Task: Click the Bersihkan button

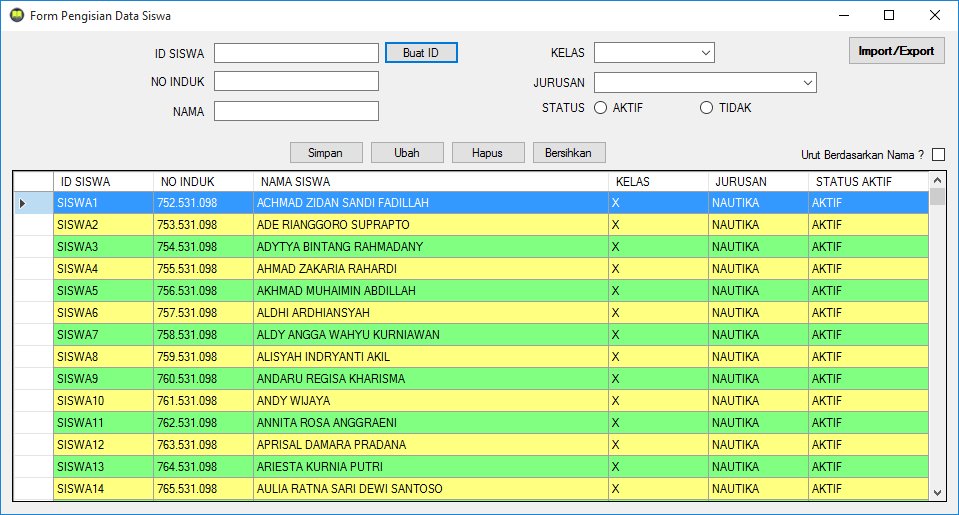Action: 569,153
